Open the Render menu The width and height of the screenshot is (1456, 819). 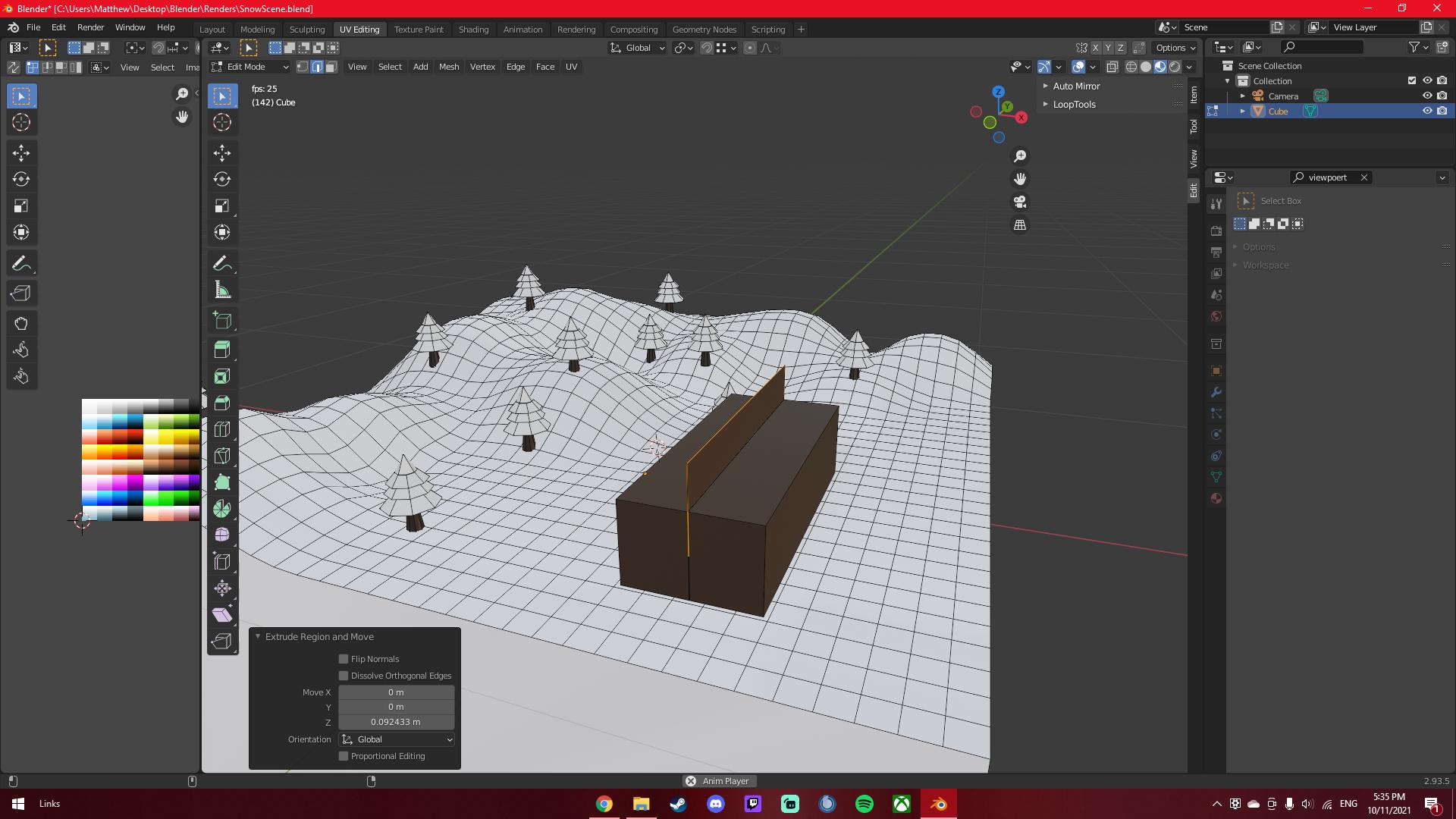90,27
